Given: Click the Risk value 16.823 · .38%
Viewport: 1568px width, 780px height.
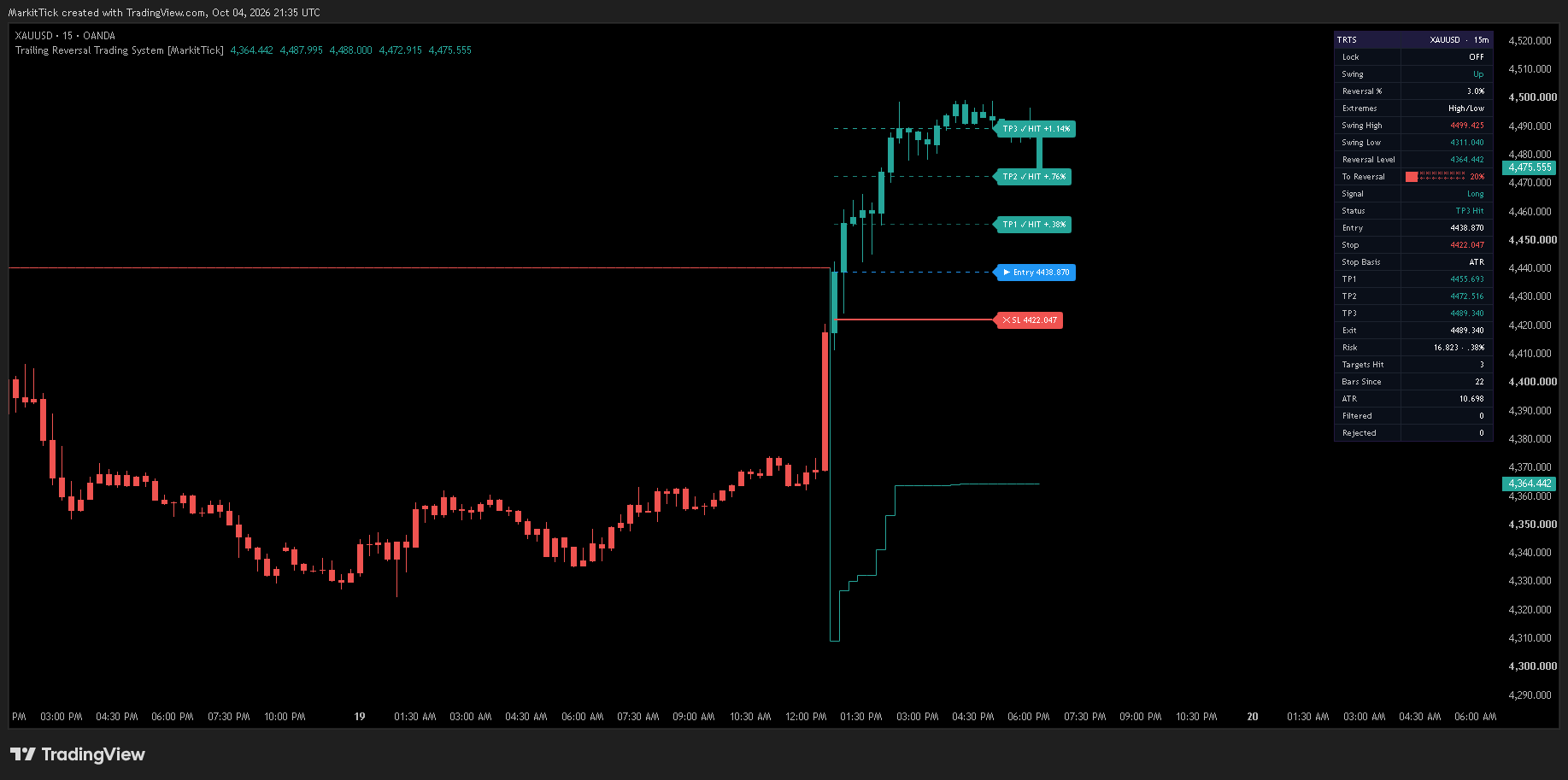Looking at the screenshot, I should (1459, 348).
